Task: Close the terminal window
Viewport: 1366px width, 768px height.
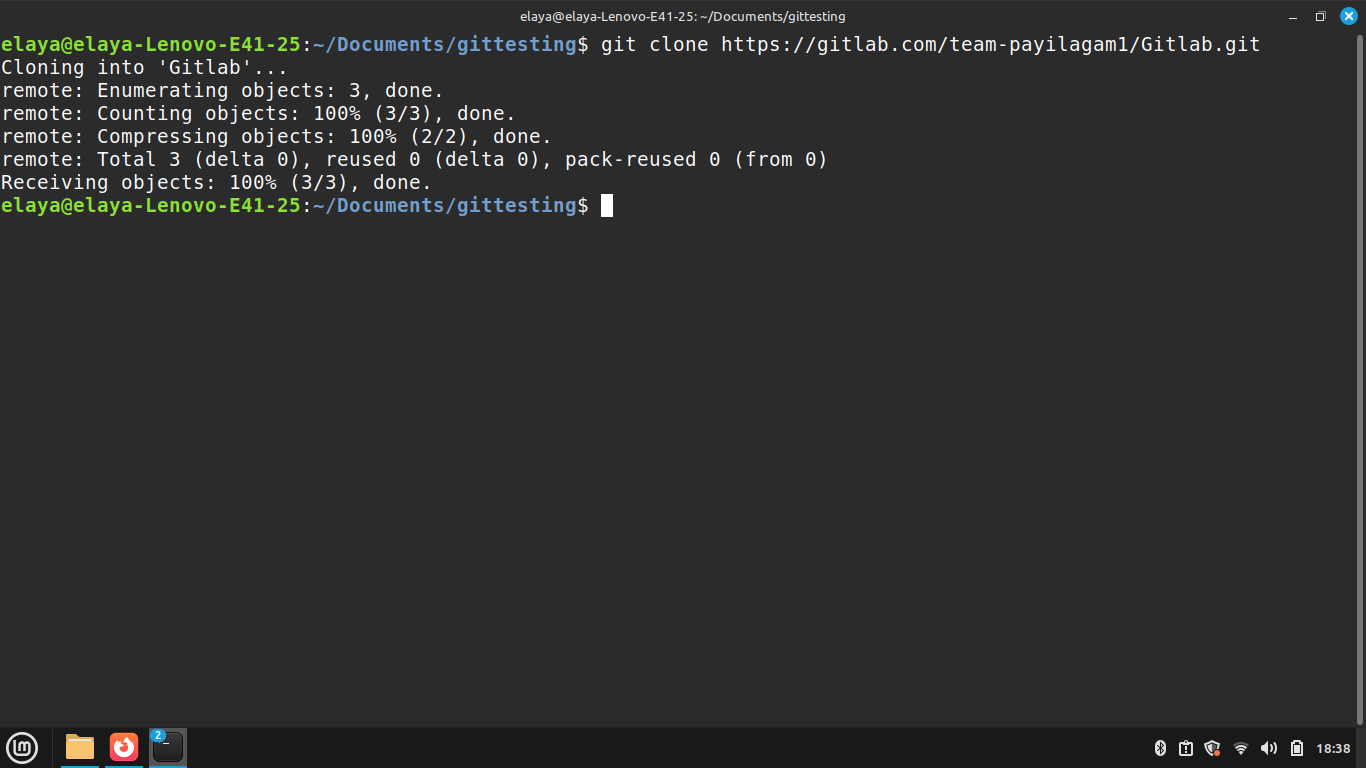Action: click(x=1348, y=16)
